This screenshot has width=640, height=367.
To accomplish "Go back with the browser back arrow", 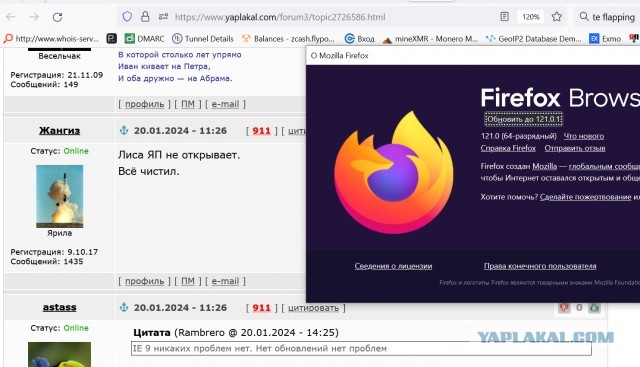I will pyautogui.click(x=11, y=17).
